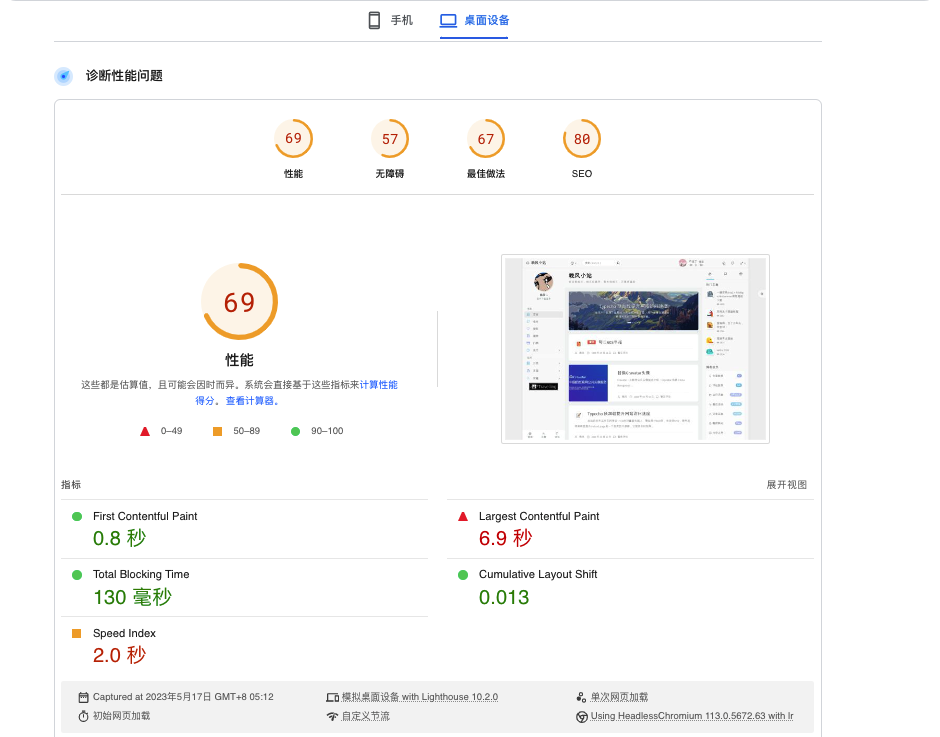Screen dimensions: 940x737
Task: Open the 无障碍 score gauge showing 57
Action: click(x=390, y=149)
